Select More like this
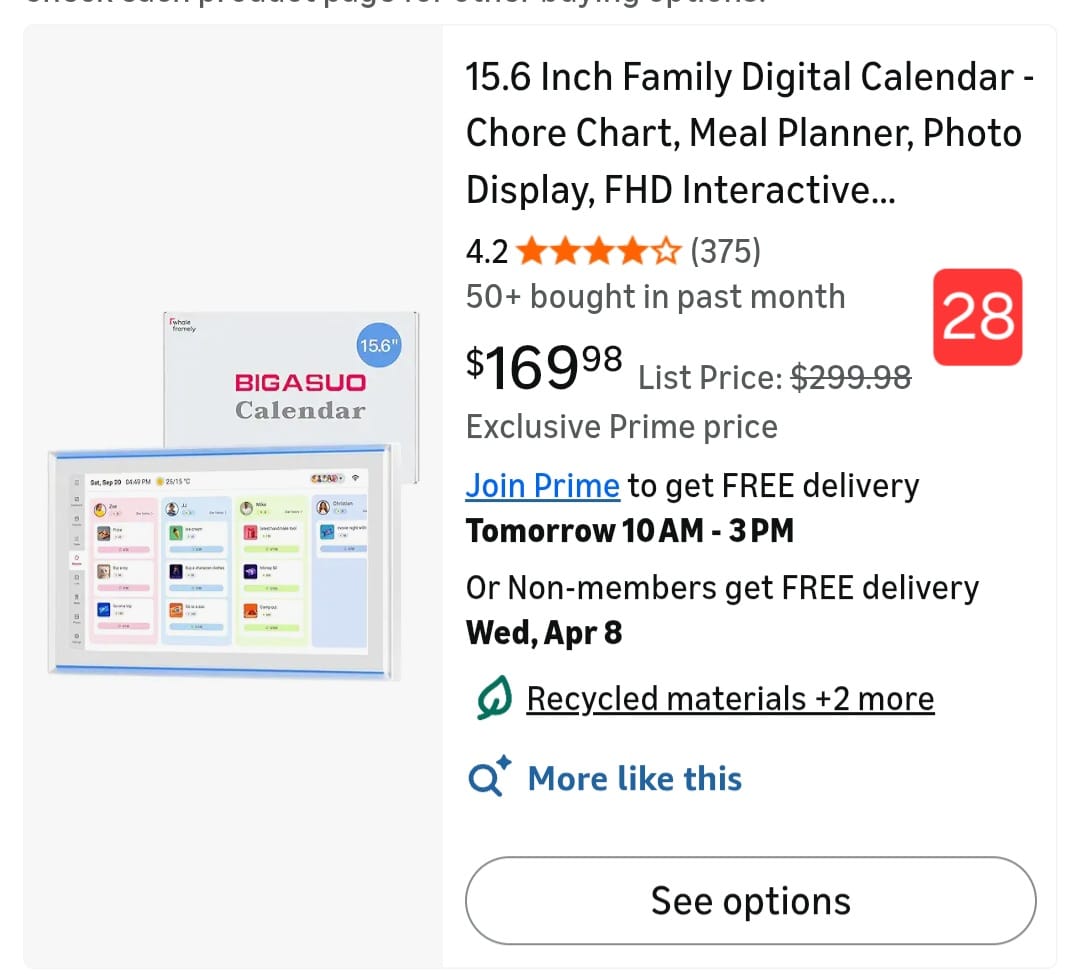 point(634,778)
